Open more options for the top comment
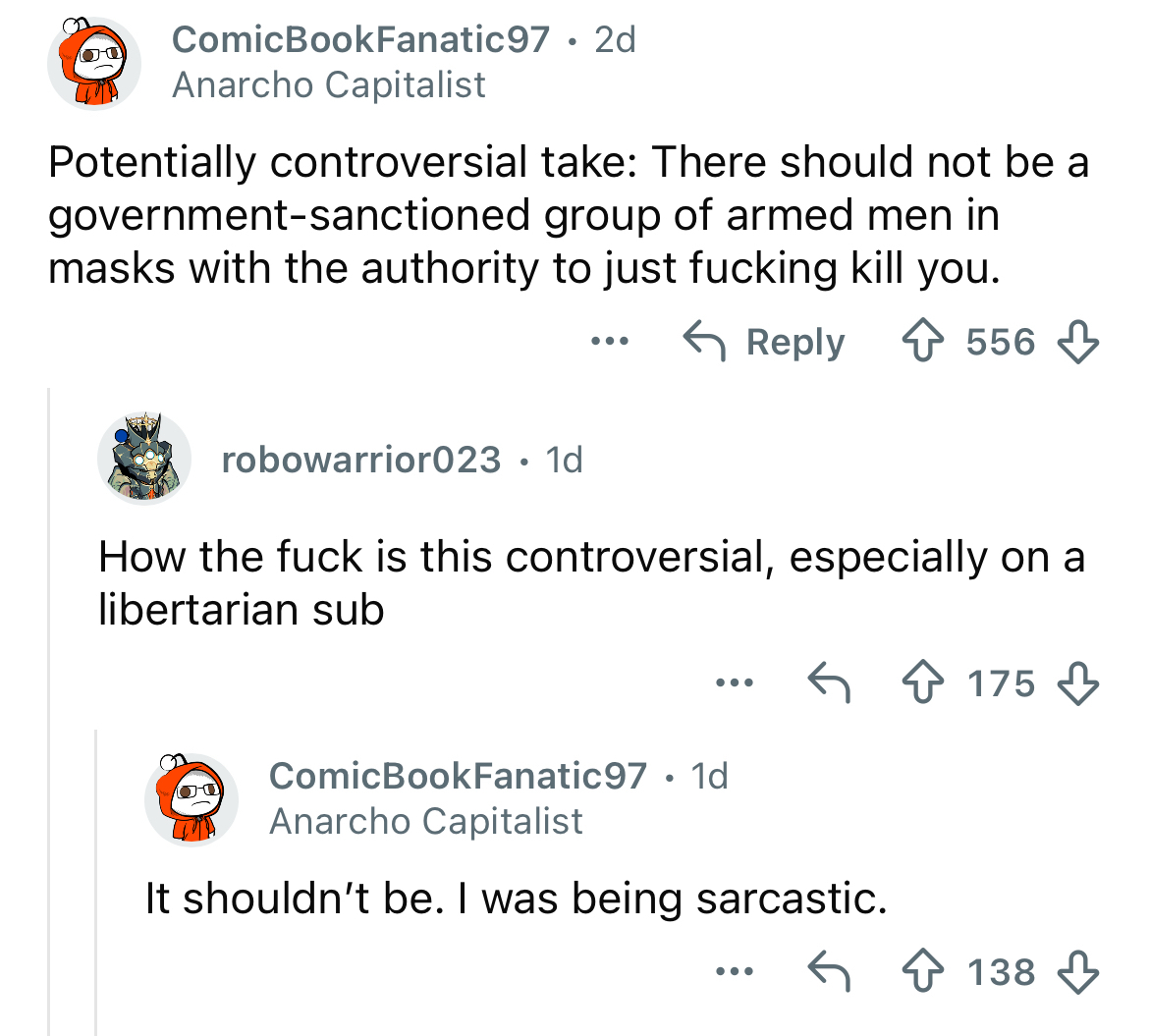This screenshot has height=1036, width=1149. coord(607,342)
